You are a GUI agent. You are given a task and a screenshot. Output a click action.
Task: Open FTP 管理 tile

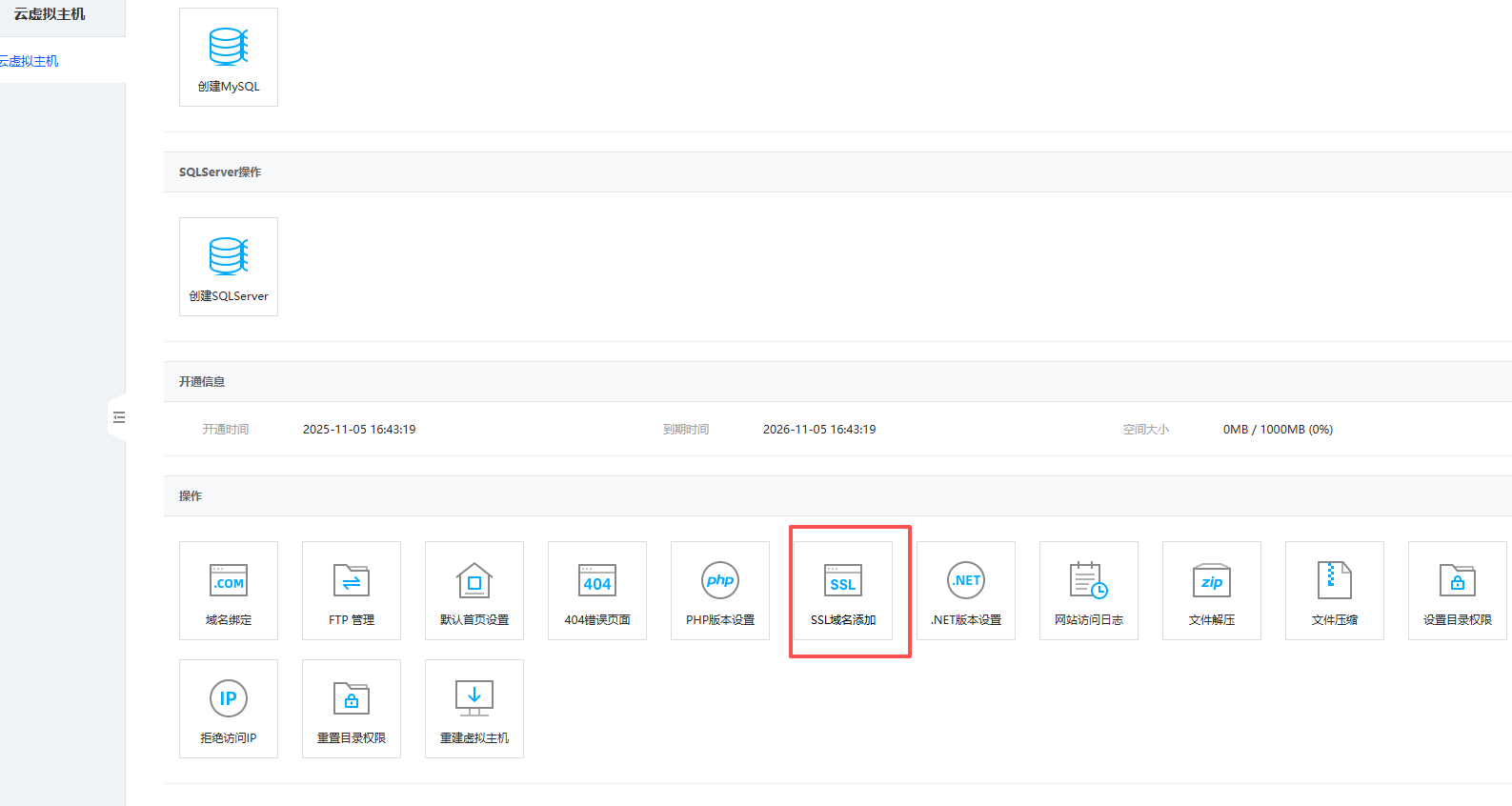[352, 591]
